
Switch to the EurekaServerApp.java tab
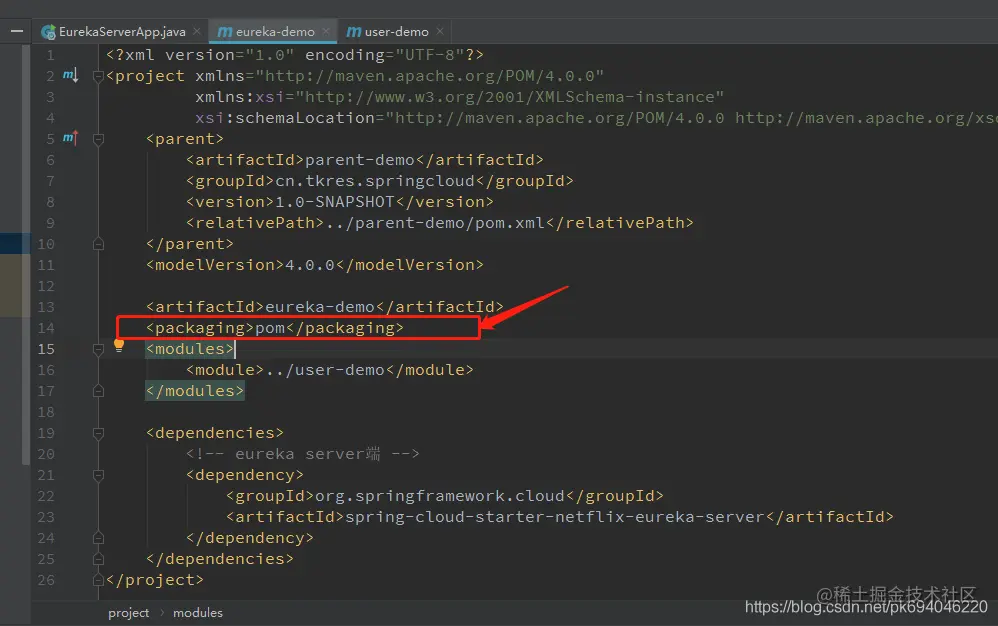tap(122, 32)
